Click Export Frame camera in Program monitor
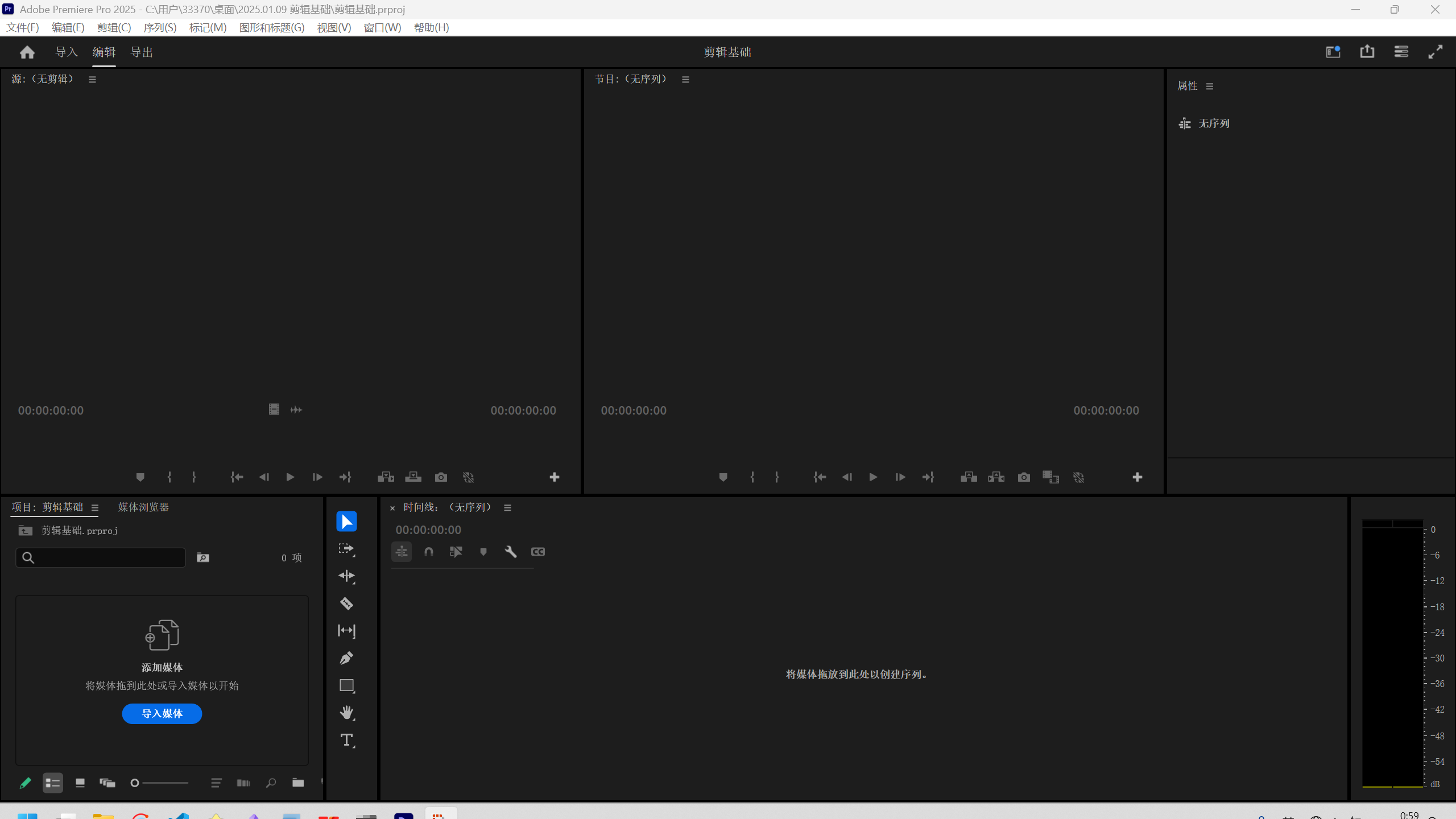The width and height of the screenshot is (1456, 819). 1024,477
